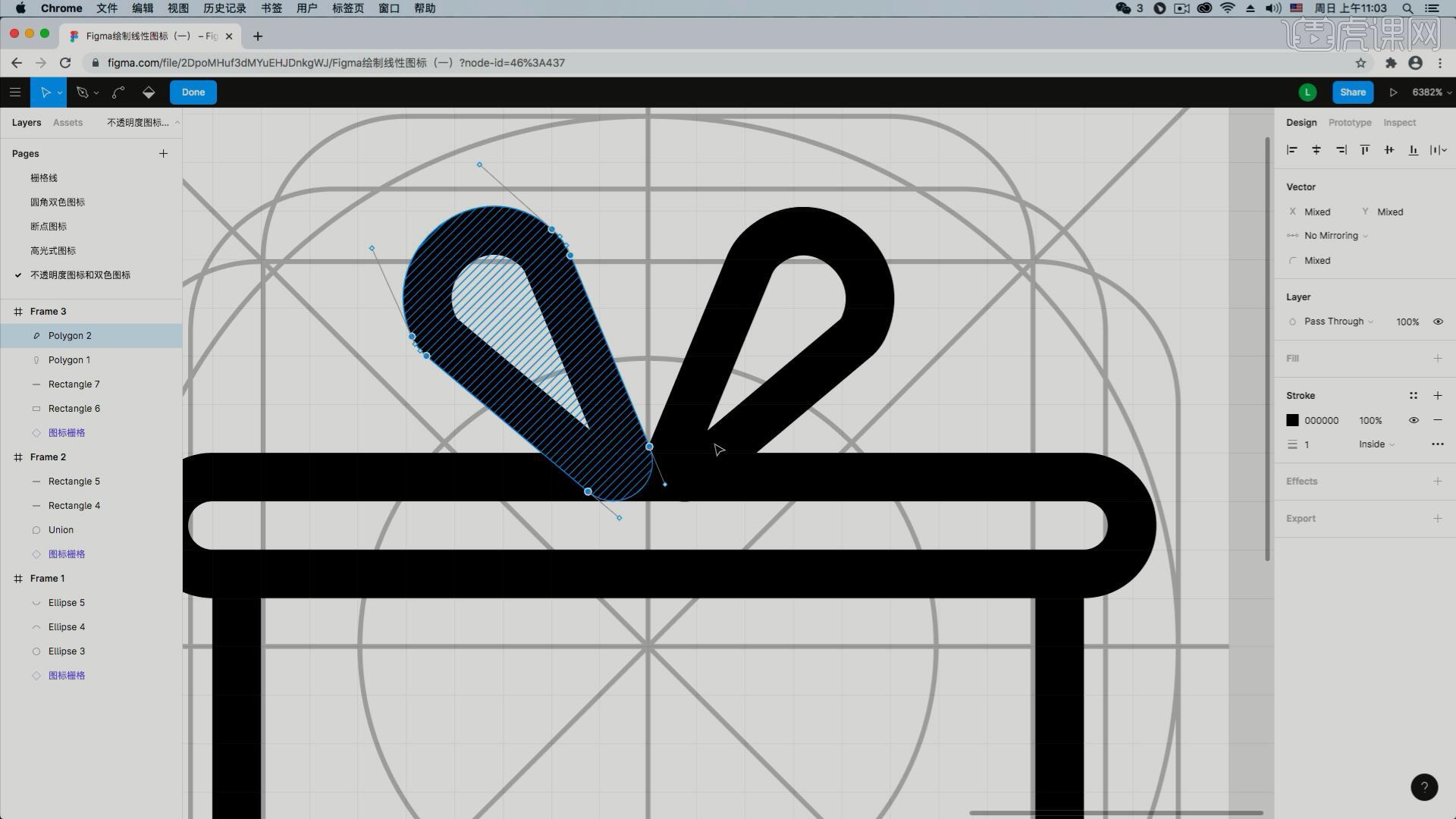Screen dimensions: 1456x819
Task: Switch to the Design tab
Action: [1301, 123]
